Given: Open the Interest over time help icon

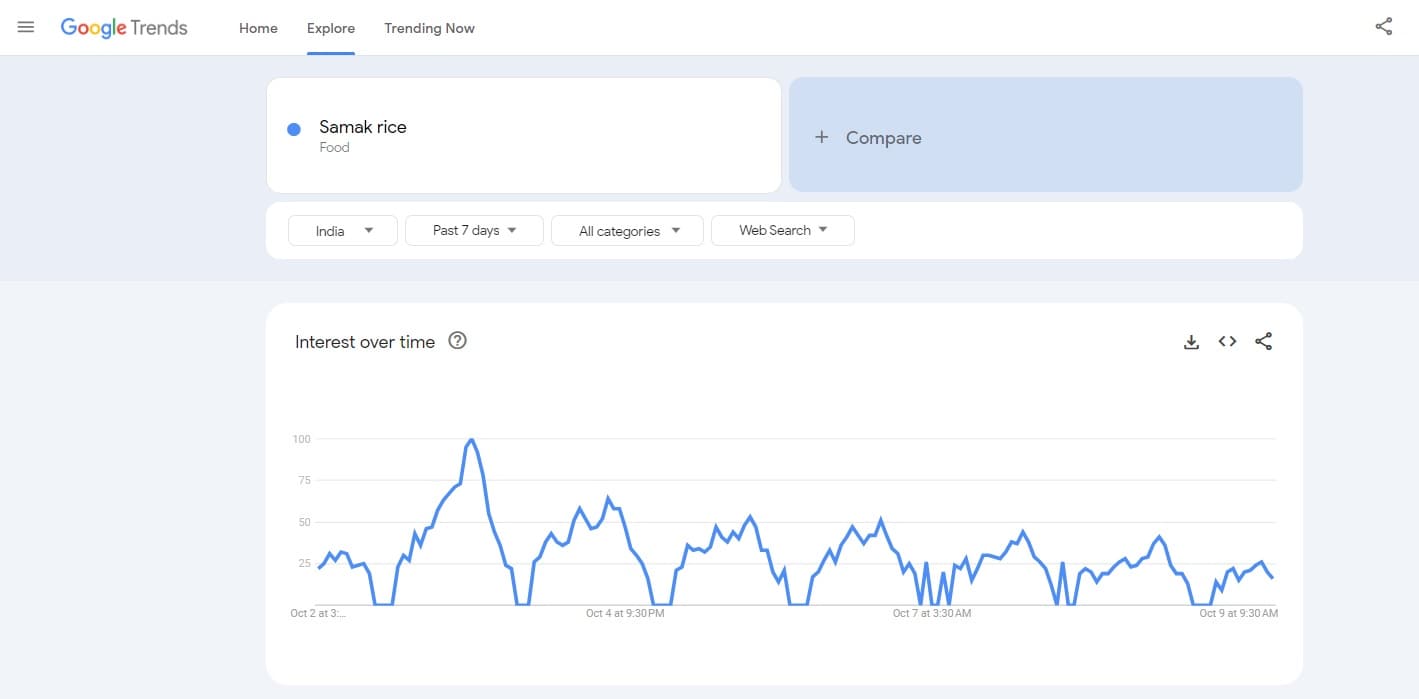Looking at the screenshot, I should coord(458,341).
